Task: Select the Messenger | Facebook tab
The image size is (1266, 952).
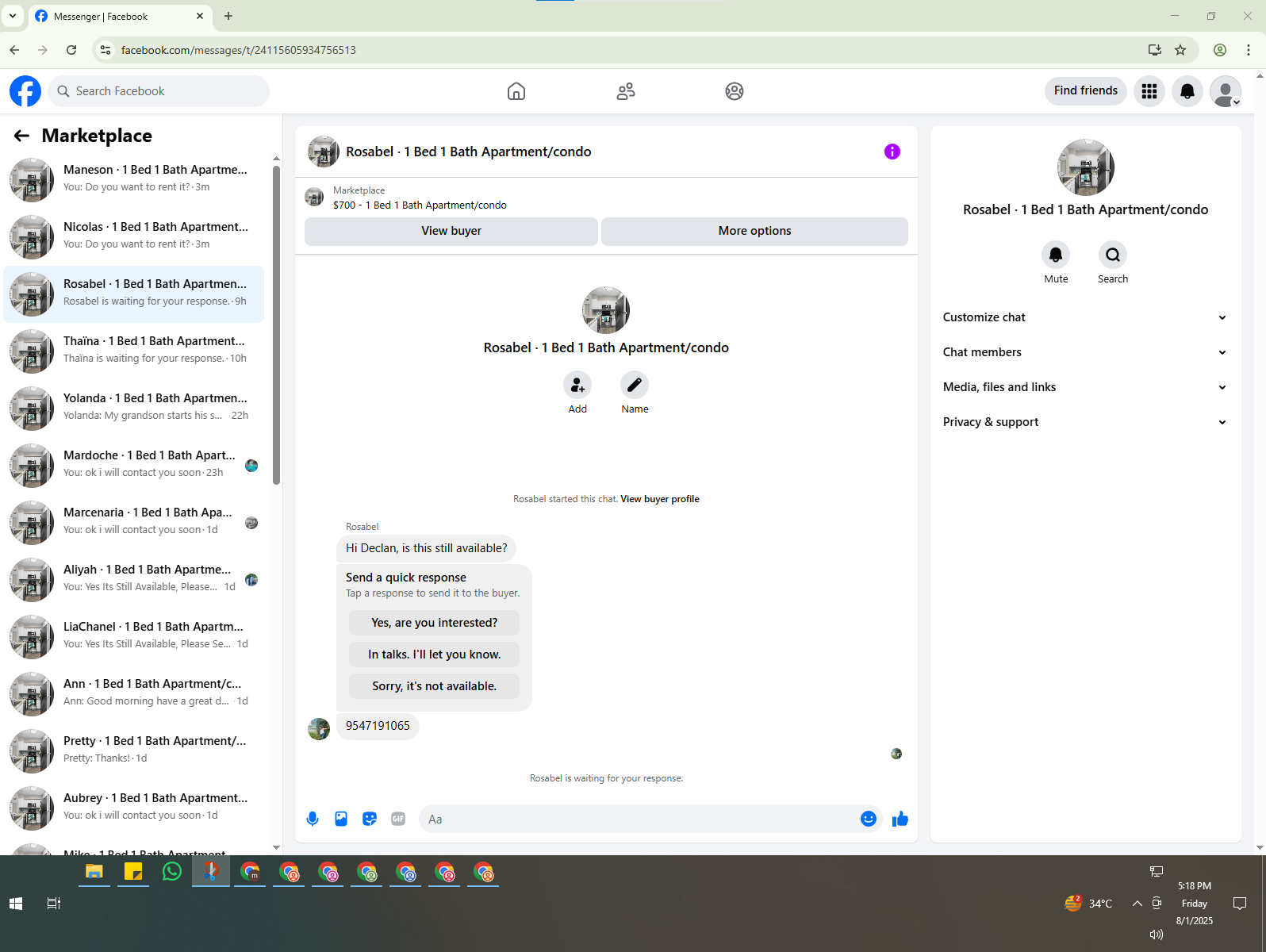Action: point(120,16)
